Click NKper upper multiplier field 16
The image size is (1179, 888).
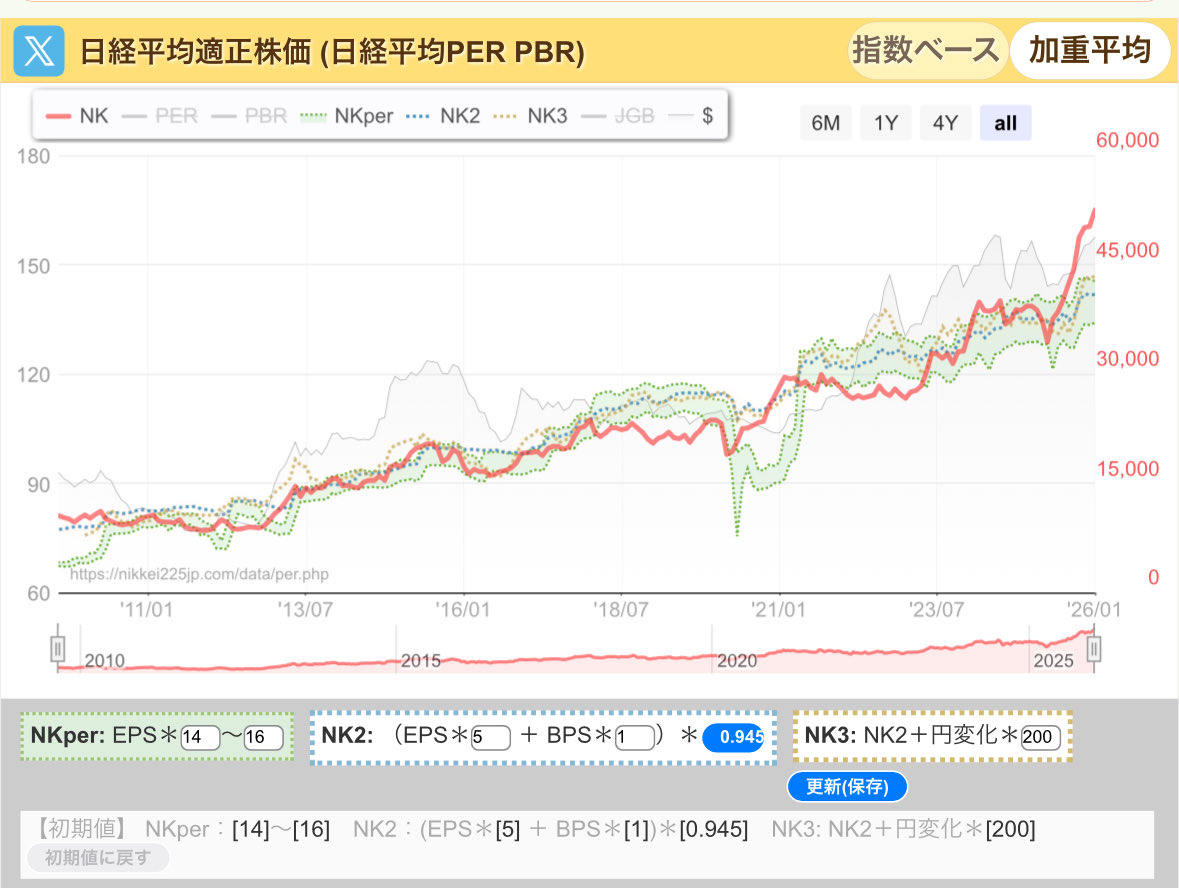tap(263, 737)
